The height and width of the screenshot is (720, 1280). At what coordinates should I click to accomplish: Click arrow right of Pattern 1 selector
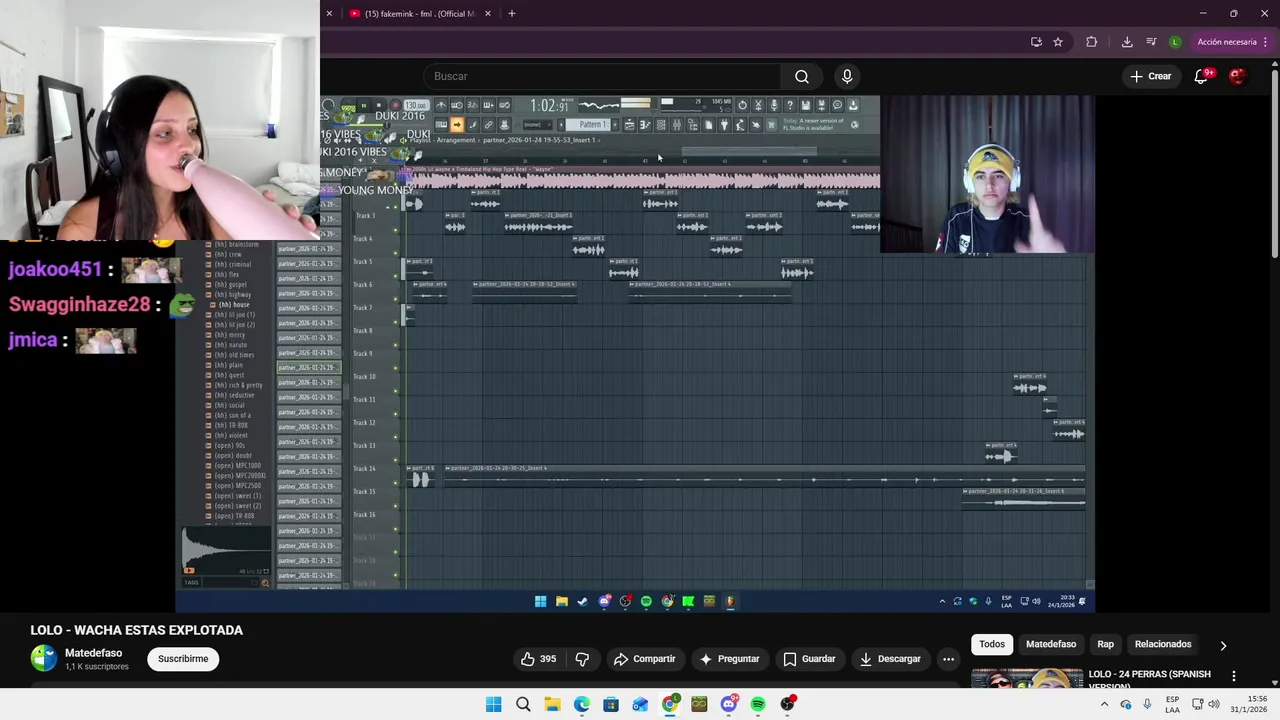616,124
